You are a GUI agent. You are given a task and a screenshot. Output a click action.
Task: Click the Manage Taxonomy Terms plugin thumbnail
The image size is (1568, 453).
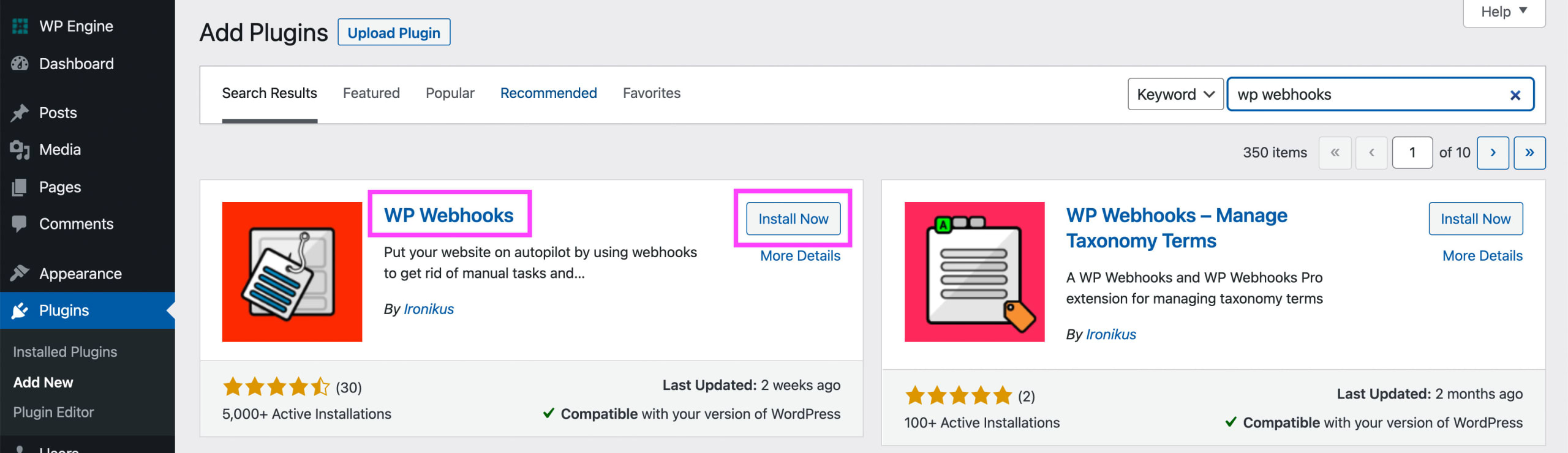[x=974, y=272]
